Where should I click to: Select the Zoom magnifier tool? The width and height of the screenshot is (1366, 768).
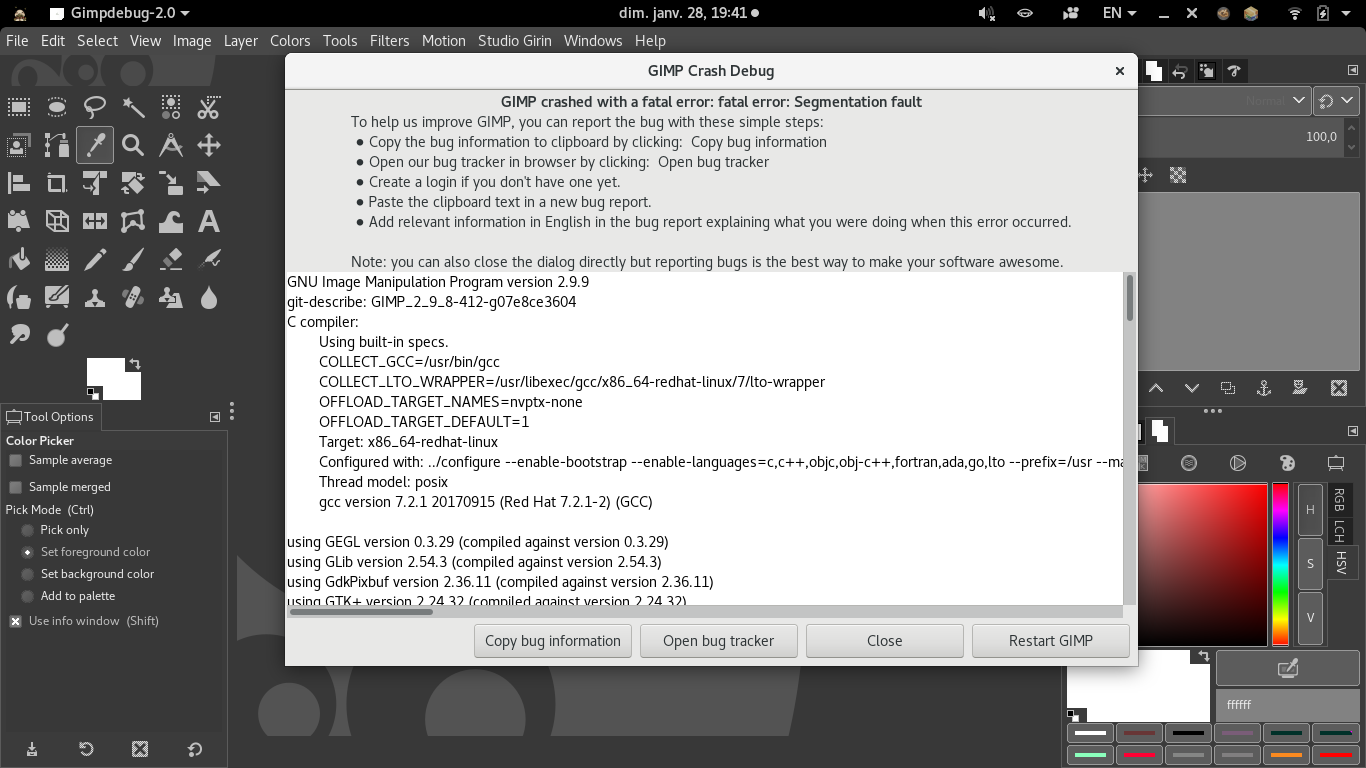point(133,145)
